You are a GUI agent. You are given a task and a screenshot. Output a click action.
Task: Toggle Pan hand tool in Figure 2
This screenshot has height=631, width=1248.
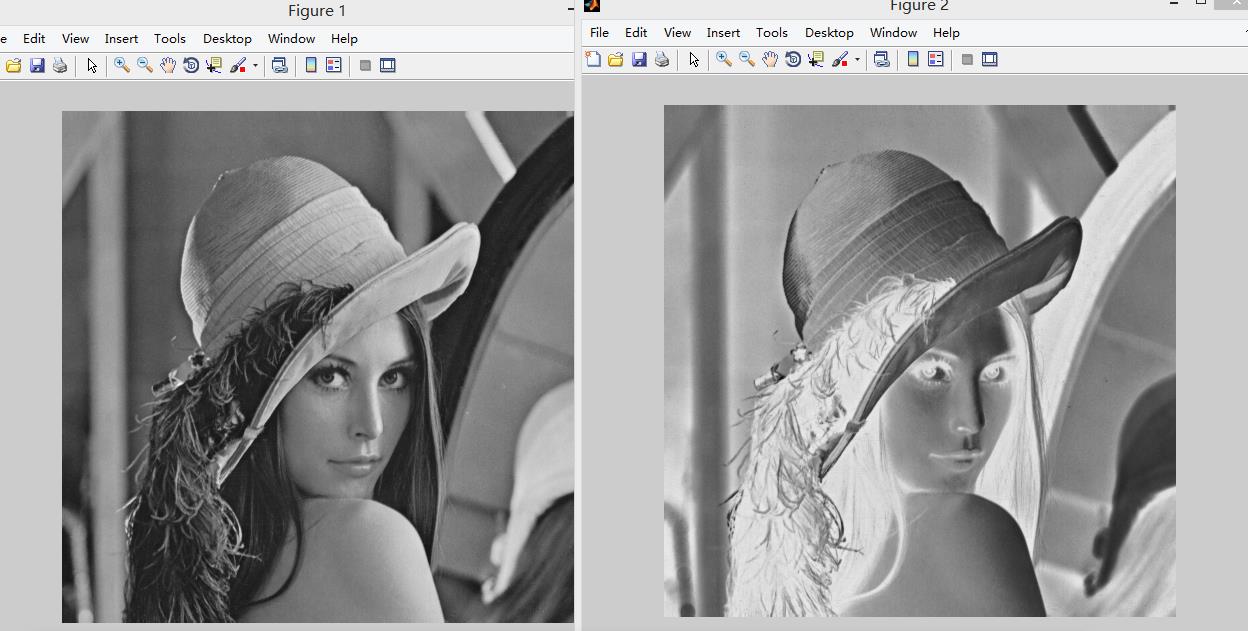(x=770, y=60)
